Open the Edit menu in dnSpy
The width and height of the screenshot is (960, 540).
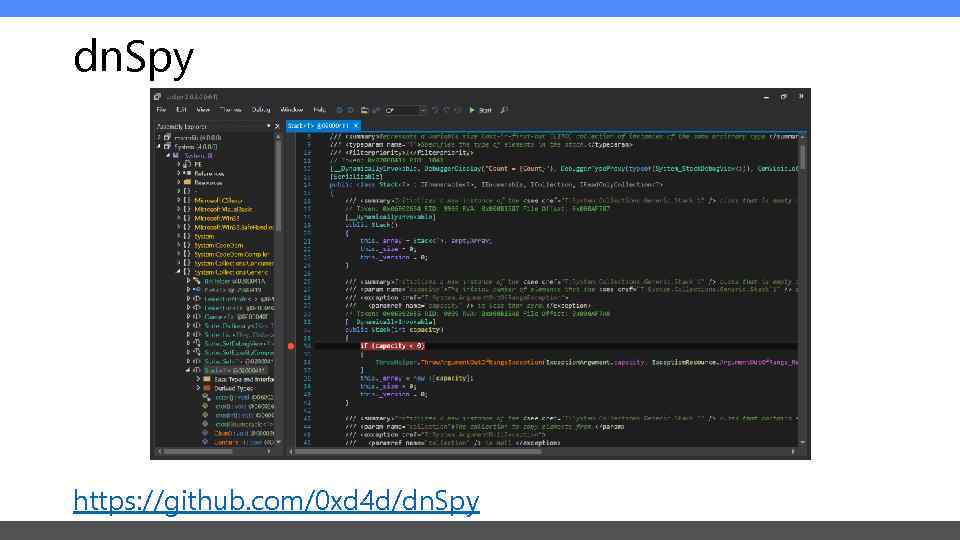(181, 110)
